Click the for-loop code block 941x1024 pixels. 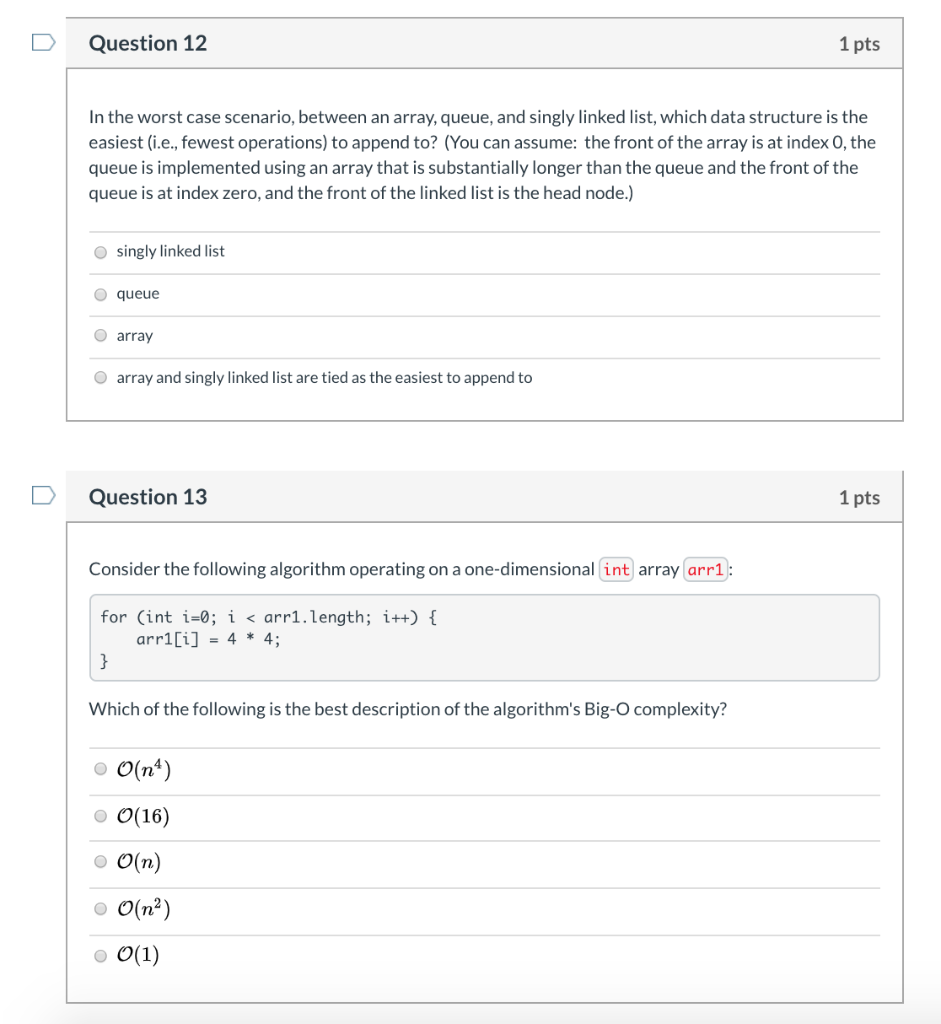pyautogui.click(x=485, y=638)
